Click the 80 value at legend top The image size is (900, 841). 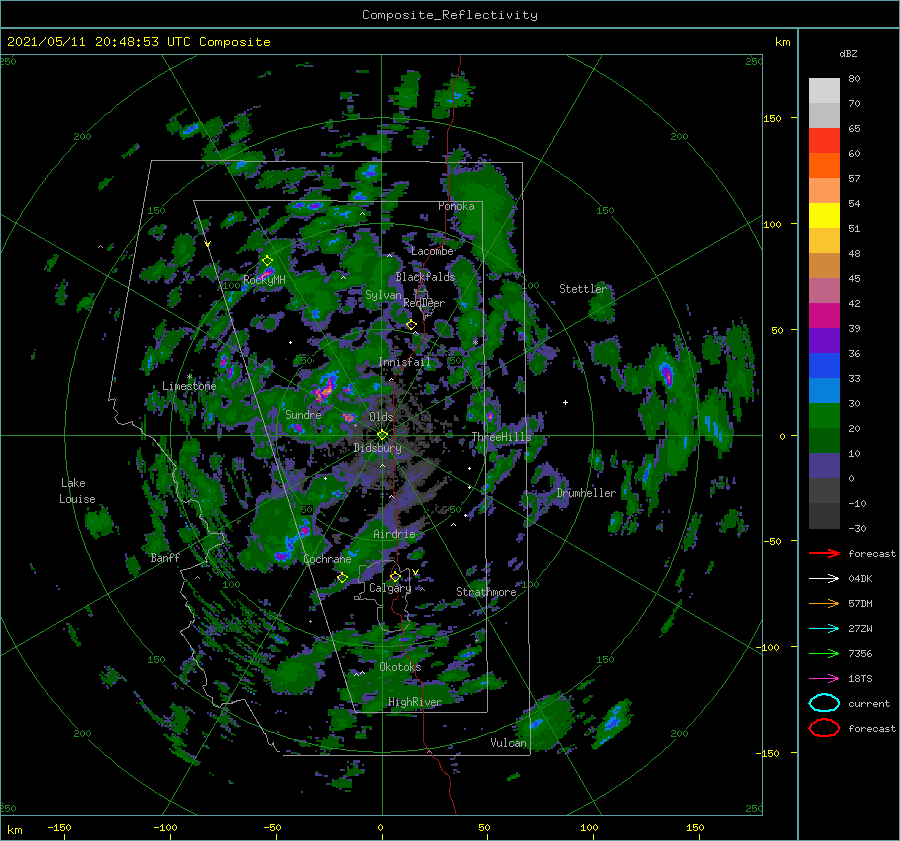pyautogui.click(x=854, y=79)
